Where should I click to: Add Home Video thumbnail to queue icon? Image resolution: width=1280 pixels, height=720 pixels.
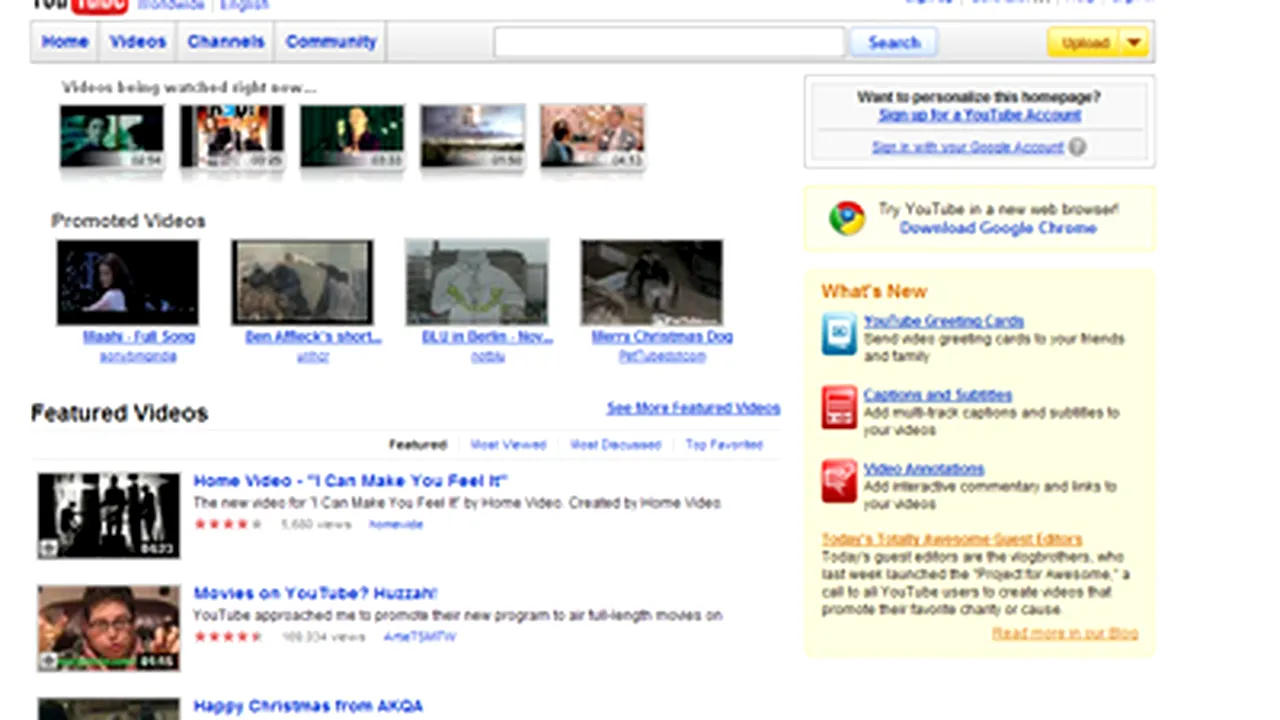coord(48,548)
